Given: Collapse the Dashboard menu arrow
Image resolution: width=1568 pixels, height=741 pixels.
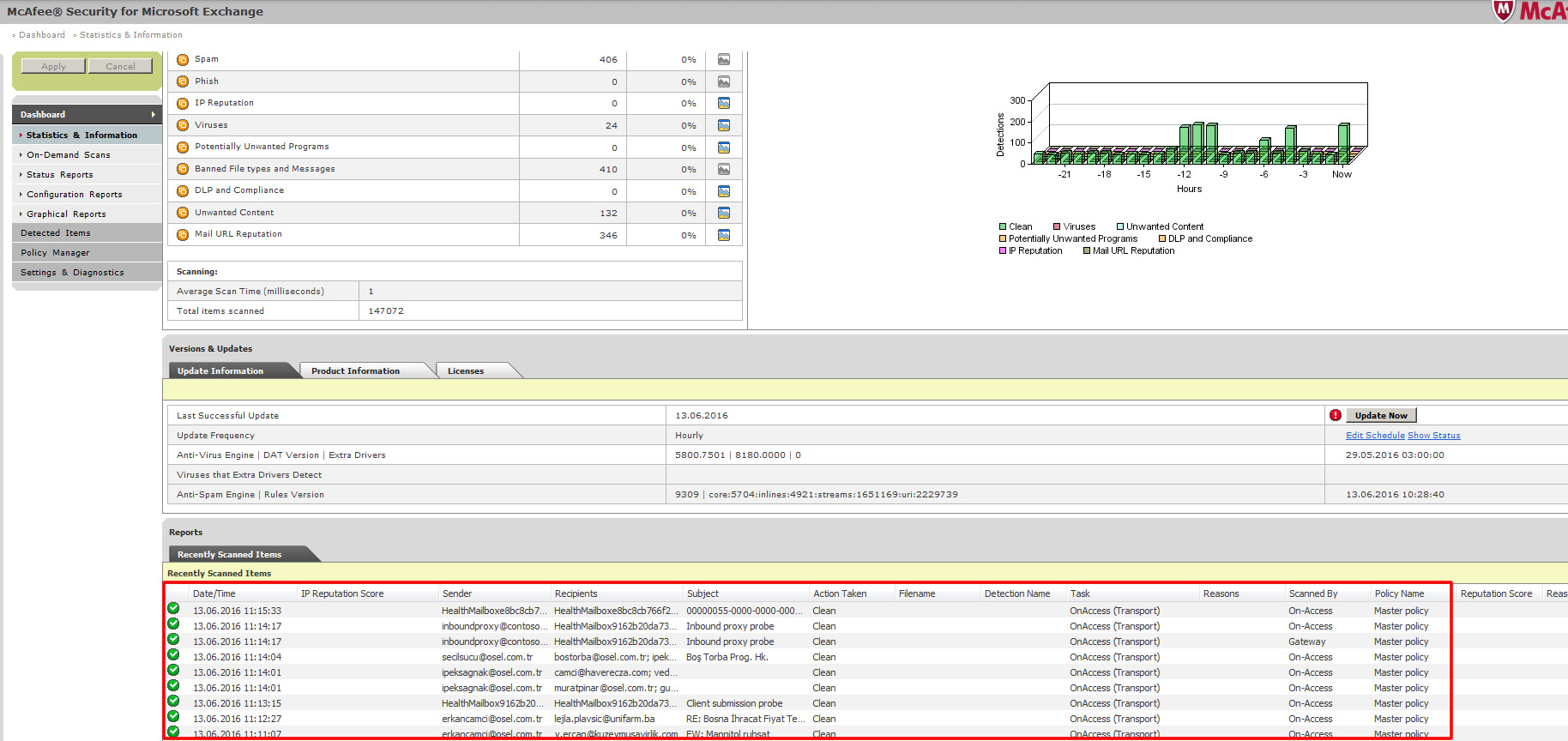Looking at the screenshot, I should point(153,114).
